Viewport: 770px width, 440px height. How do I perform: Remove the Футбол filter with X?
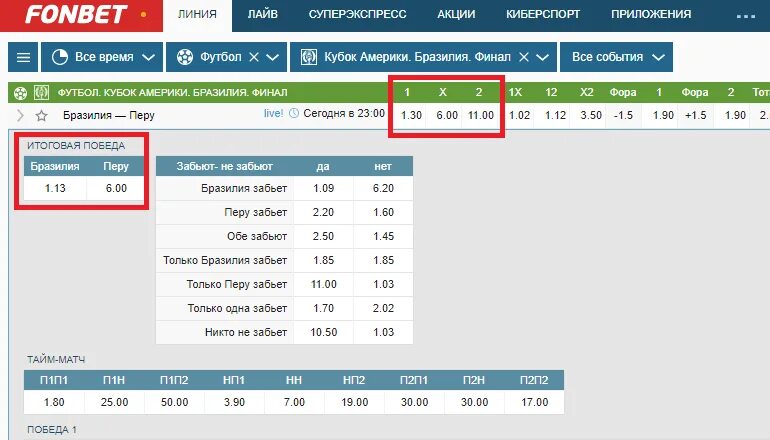[254, 57]
